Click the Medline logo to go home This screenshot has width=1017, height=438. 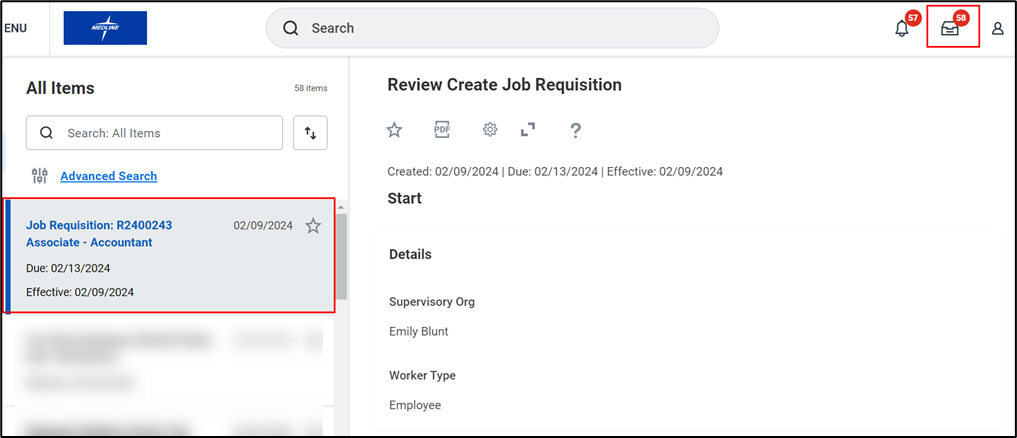pos(105,28)
